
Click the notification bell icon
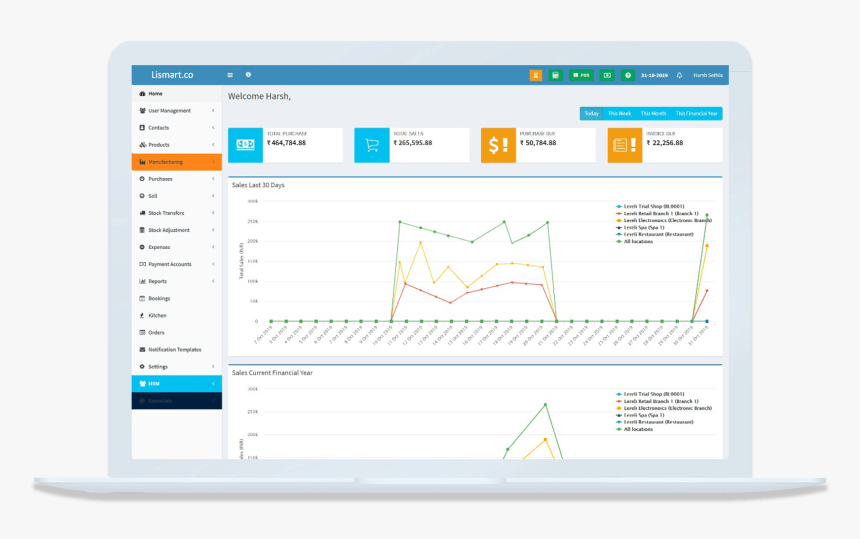(679, 75)
